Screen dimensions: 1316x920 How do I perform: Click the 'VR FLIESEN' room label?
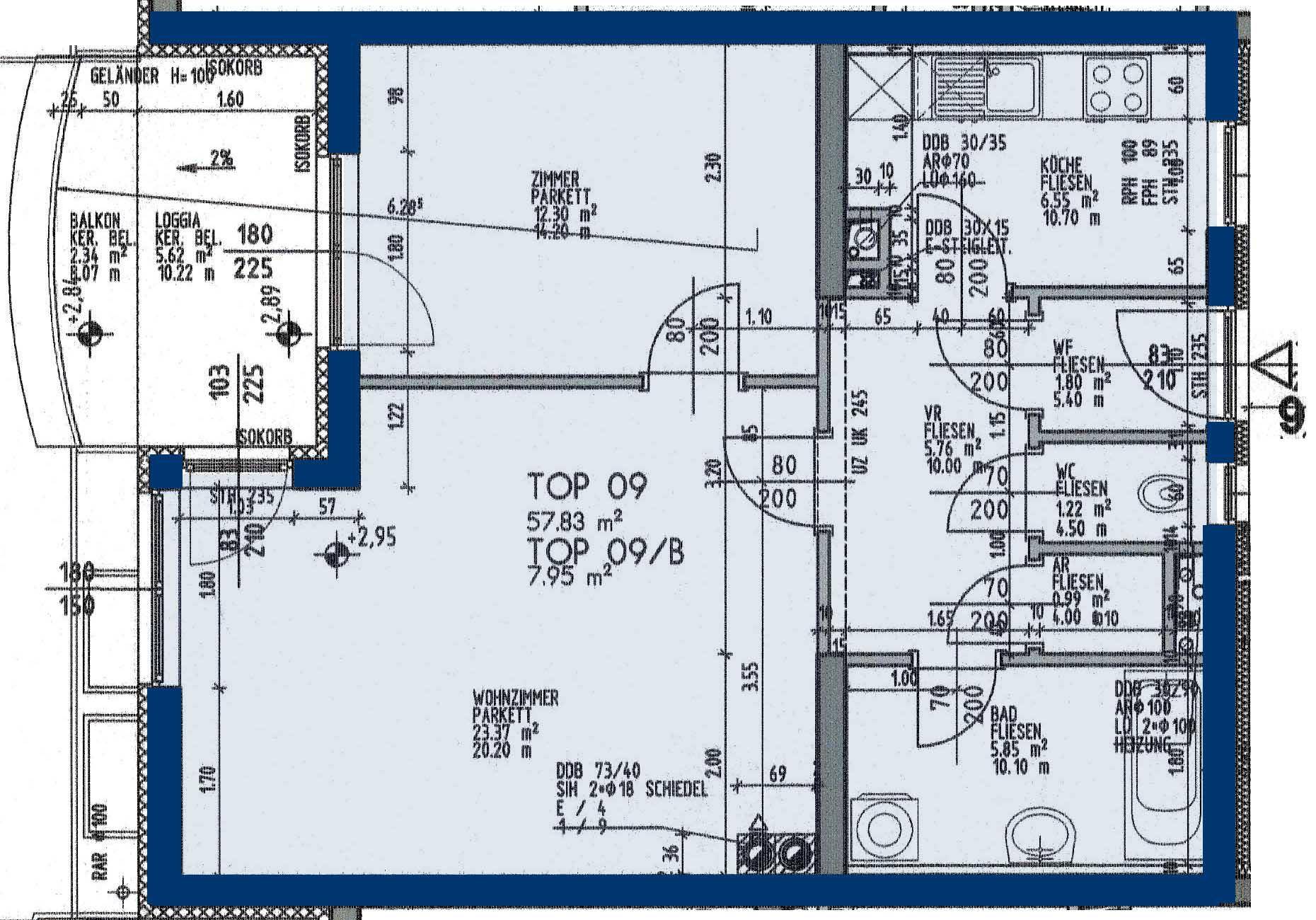[950, 422]
